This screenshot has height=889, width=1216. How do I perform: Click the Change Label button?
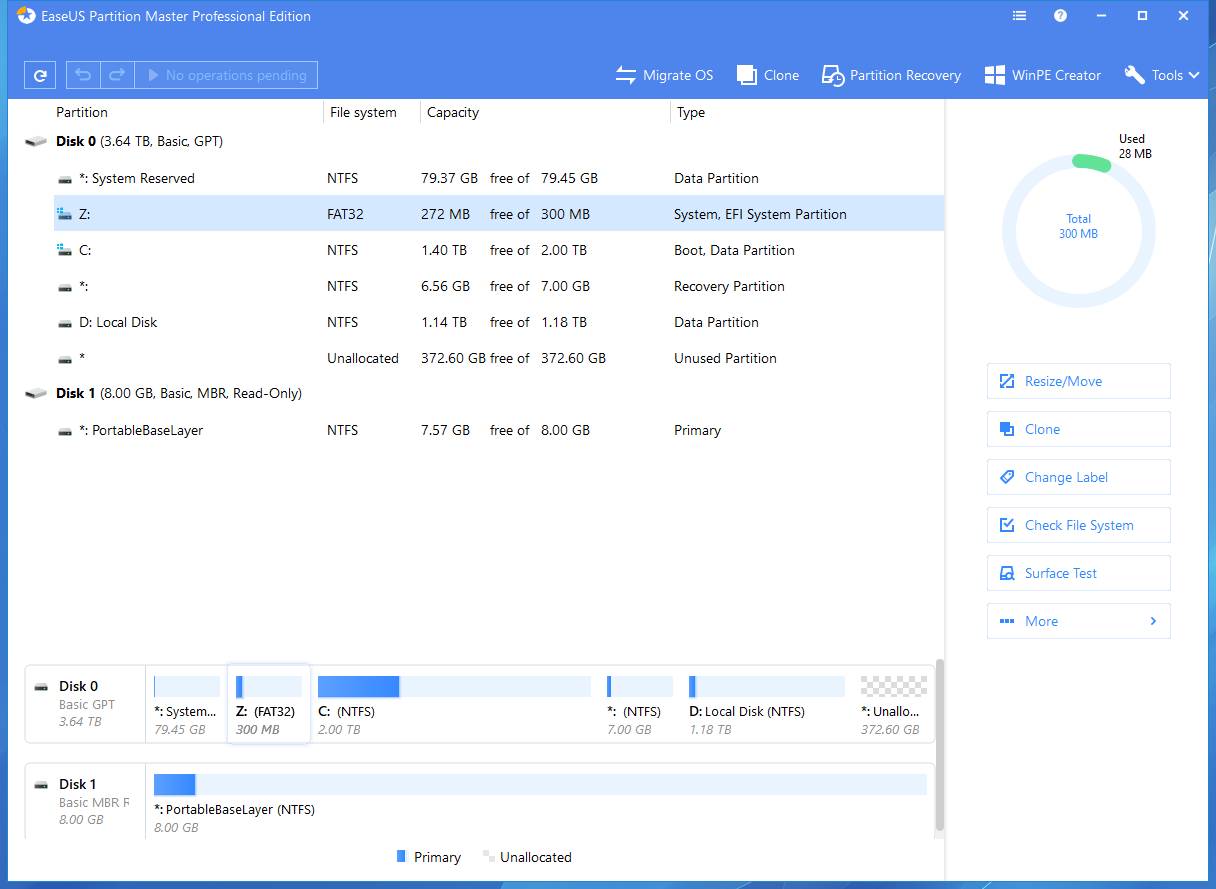pos(1078,477)
